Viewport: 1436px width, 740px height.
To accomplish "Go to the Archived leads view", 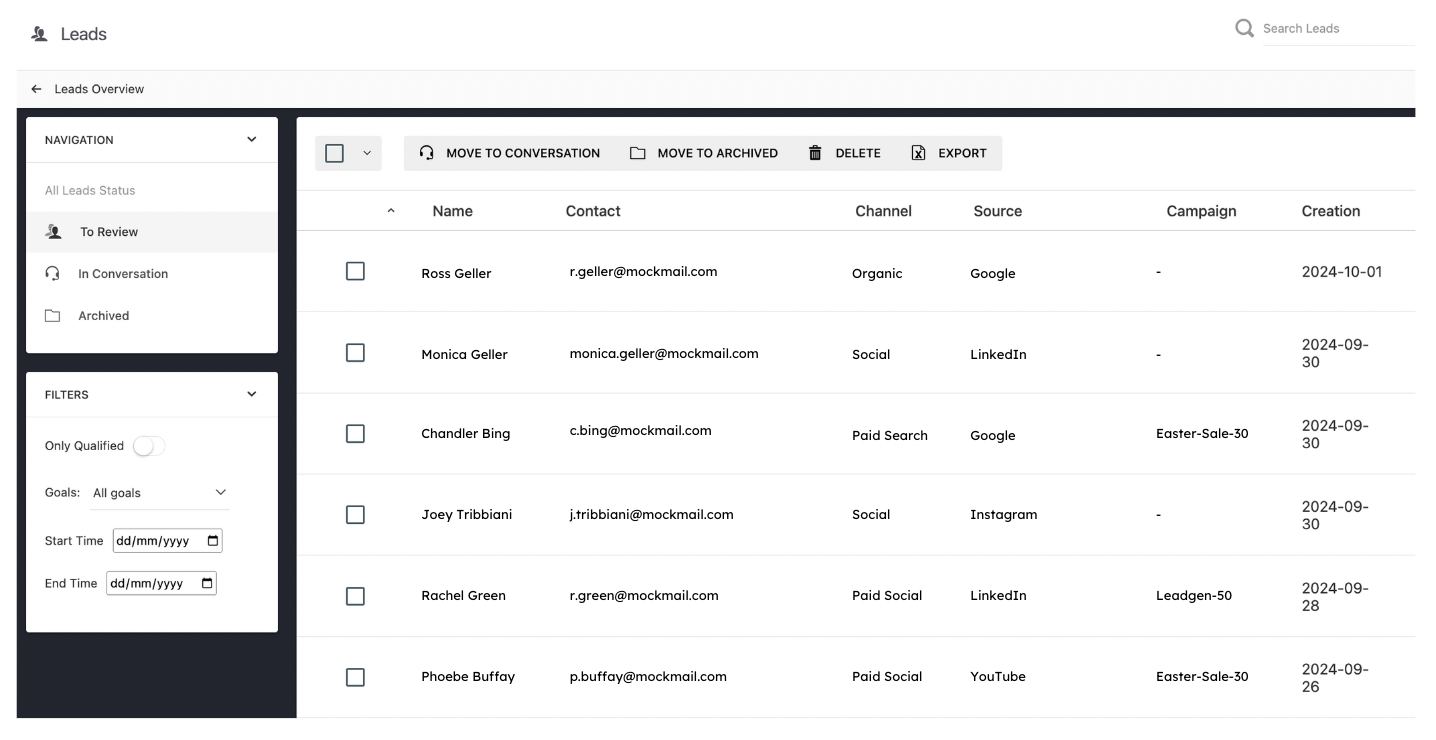I will [104, 316].
